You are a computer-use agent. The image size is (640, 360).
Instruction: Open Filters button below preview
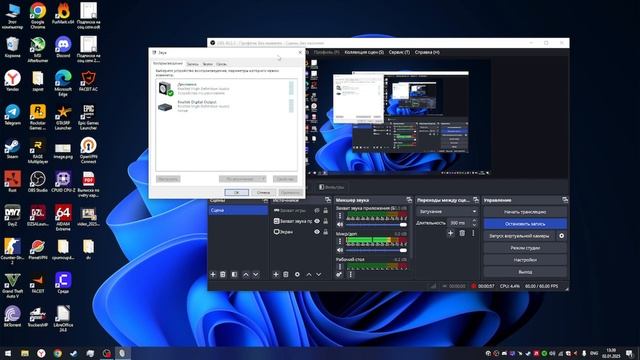point(331,187)
